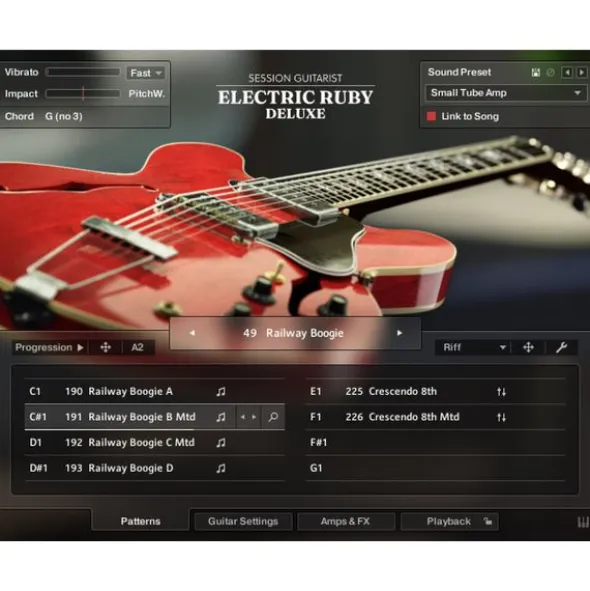Adjust the Impact slider

coord(83,94)
